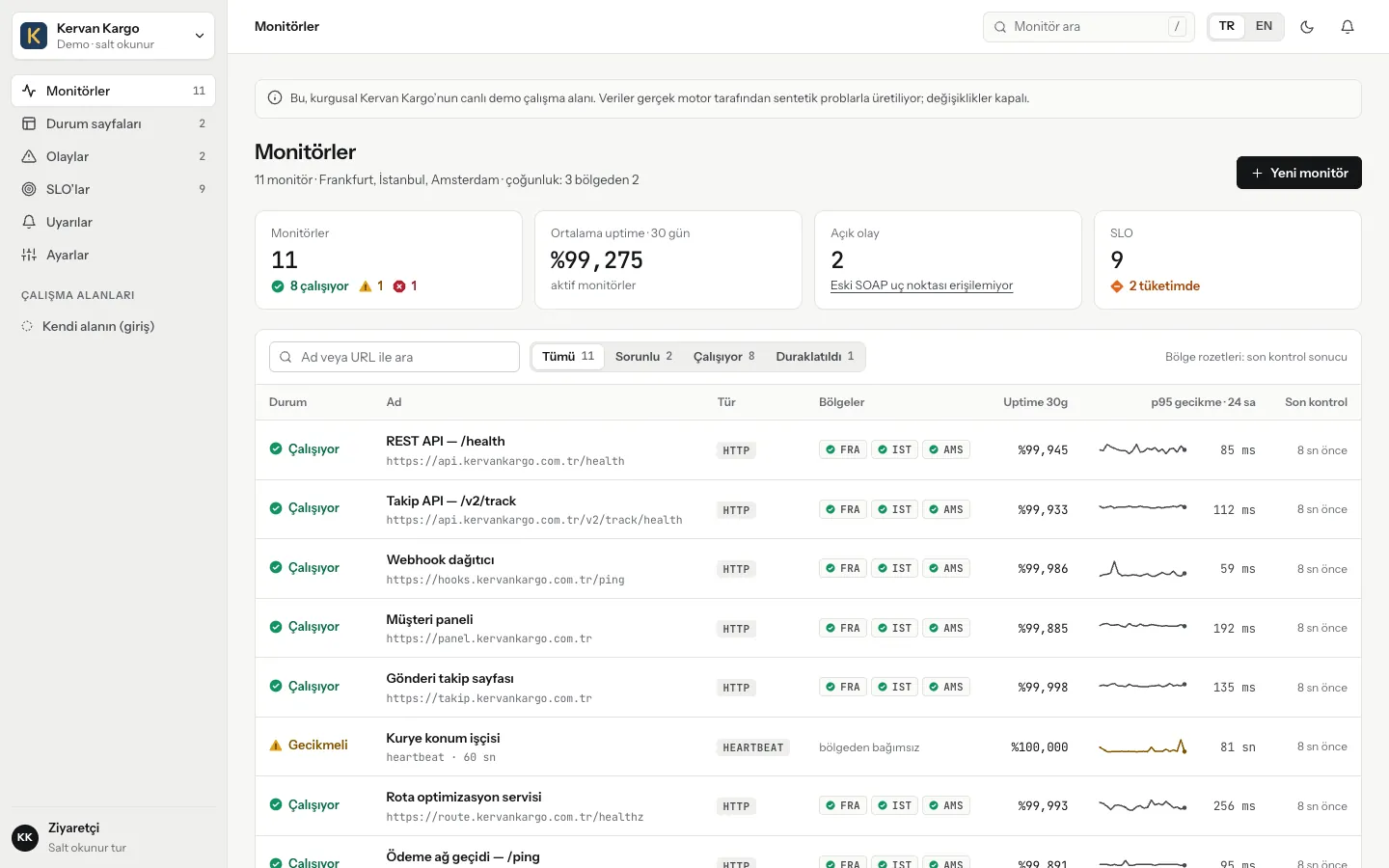Click the 8 çalışıyor status count
Viewport: 1389px width, 868px height.
310,286
